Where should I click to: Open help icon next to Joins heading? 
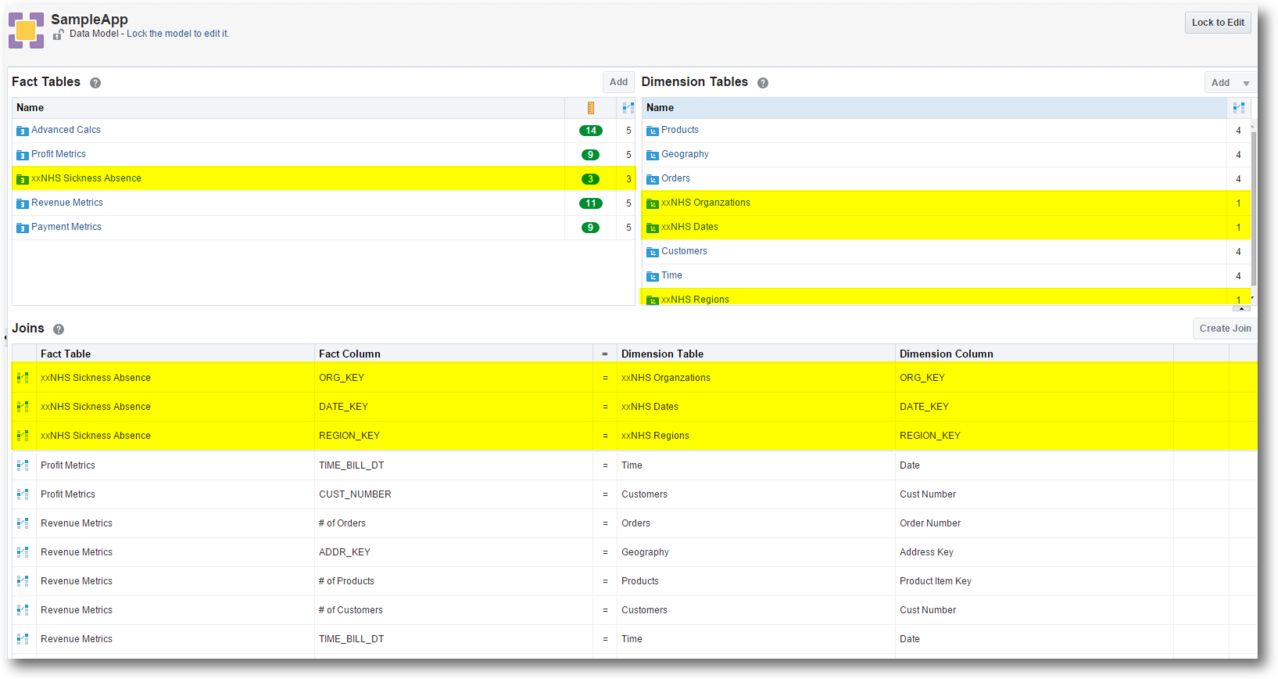click(x=58, y=329)
